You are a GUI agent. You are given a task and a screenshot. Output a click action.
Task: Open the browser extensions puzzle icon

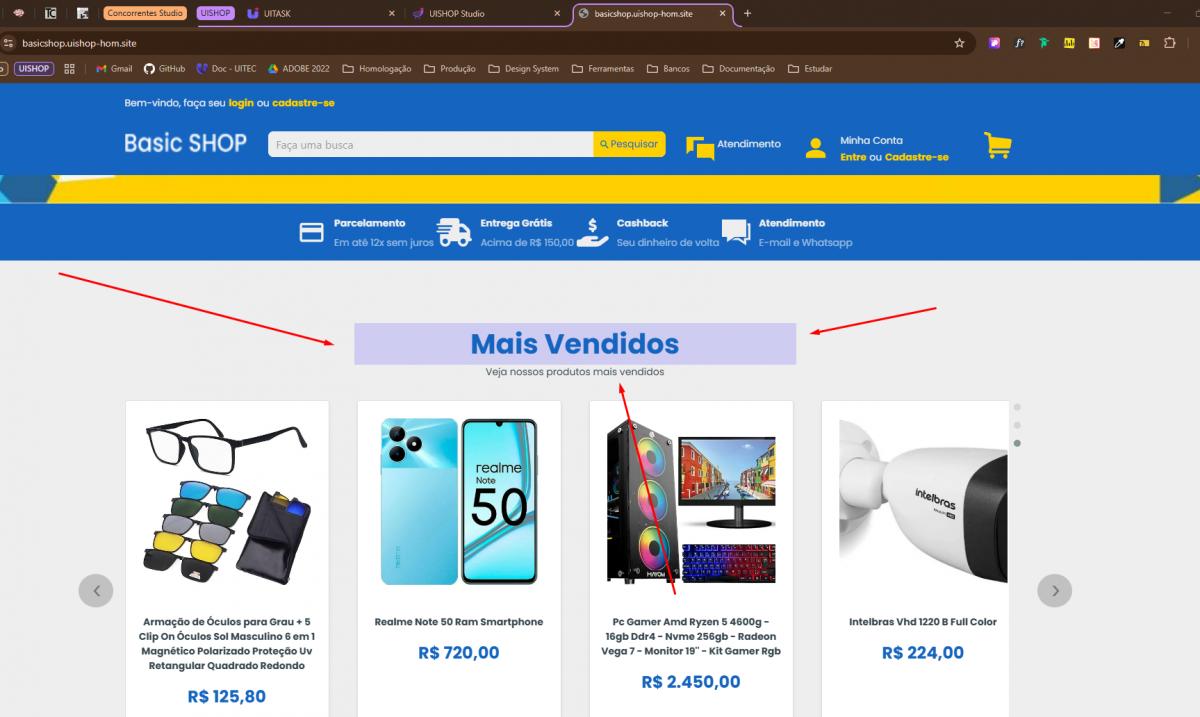click(x=1169, y=43)
